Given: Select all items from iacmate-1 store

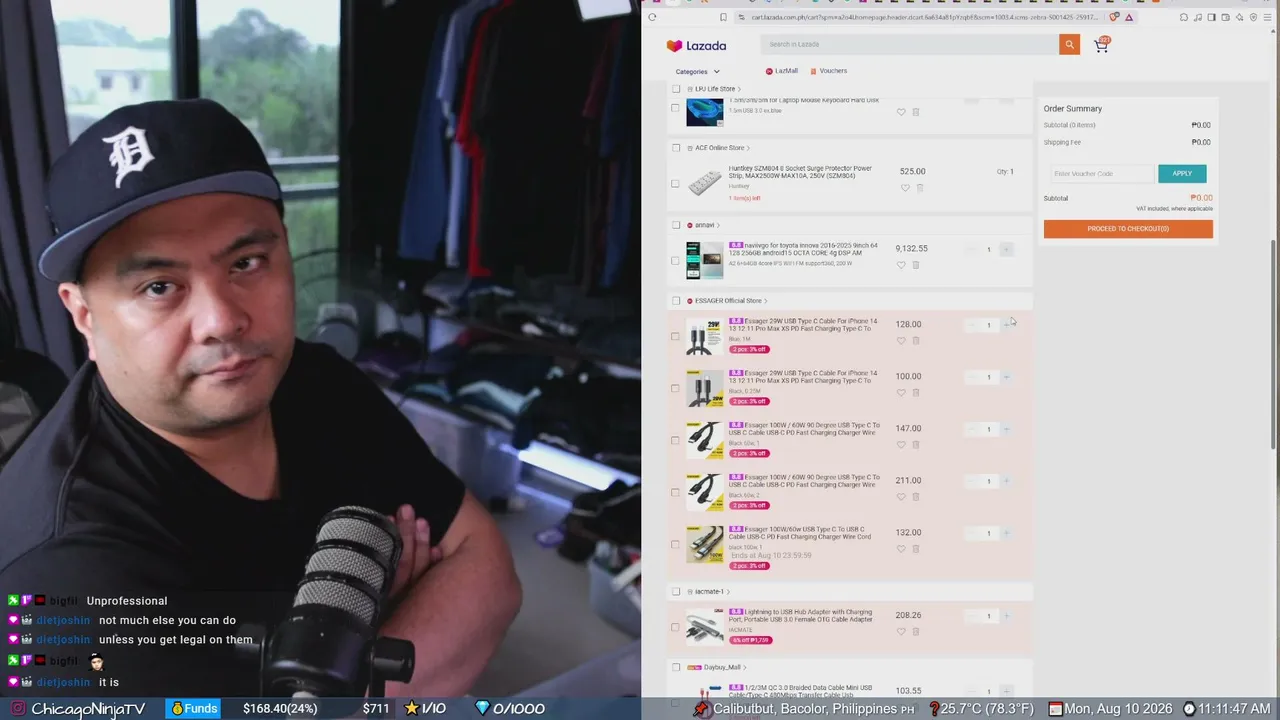Looking at the screenshot, I should (x=676, y=592).
